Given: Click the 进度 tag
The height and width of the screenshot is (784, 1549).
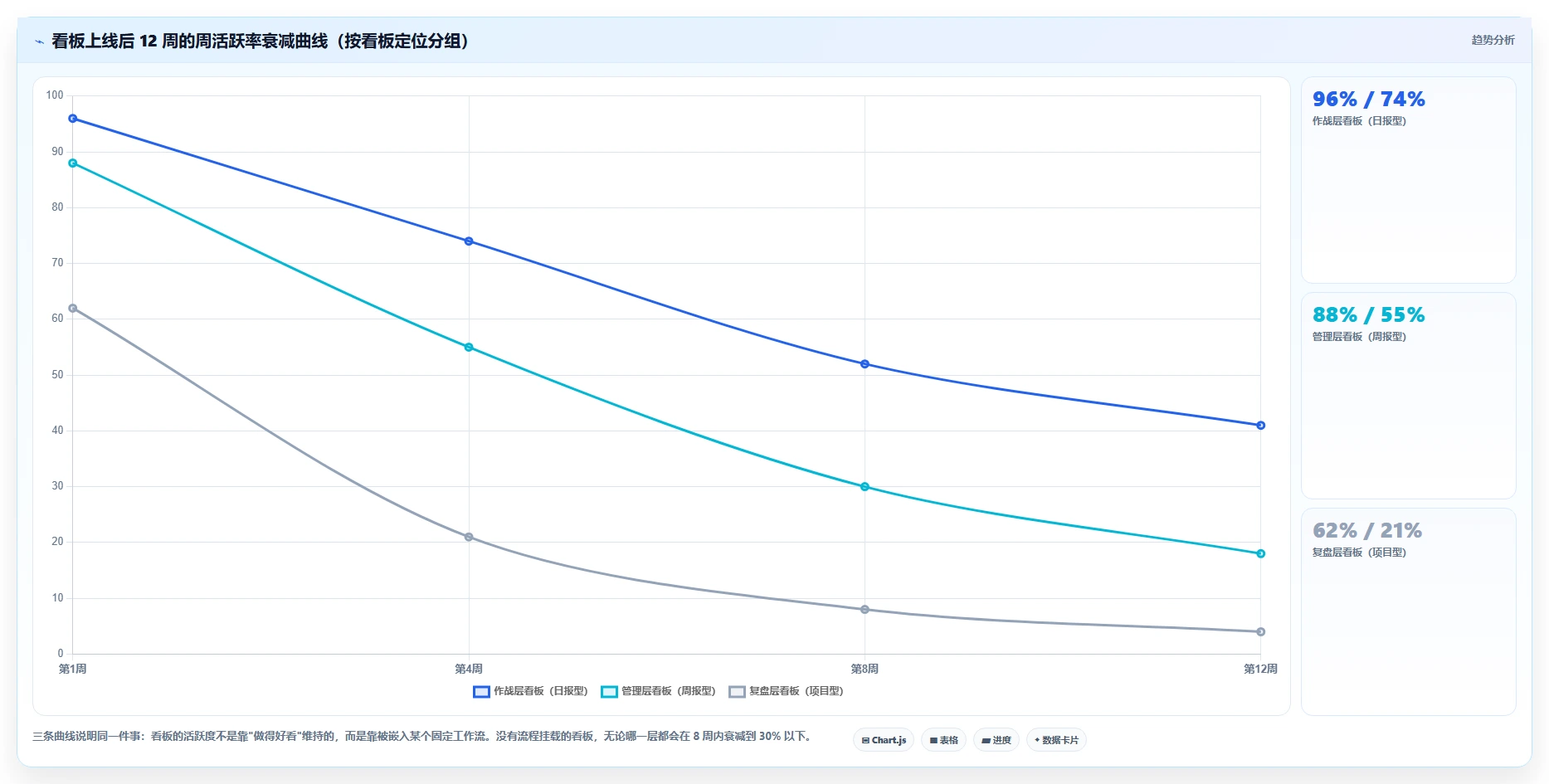Looking at the screenshot, I should pyautogui.click(x=996, y=740).
